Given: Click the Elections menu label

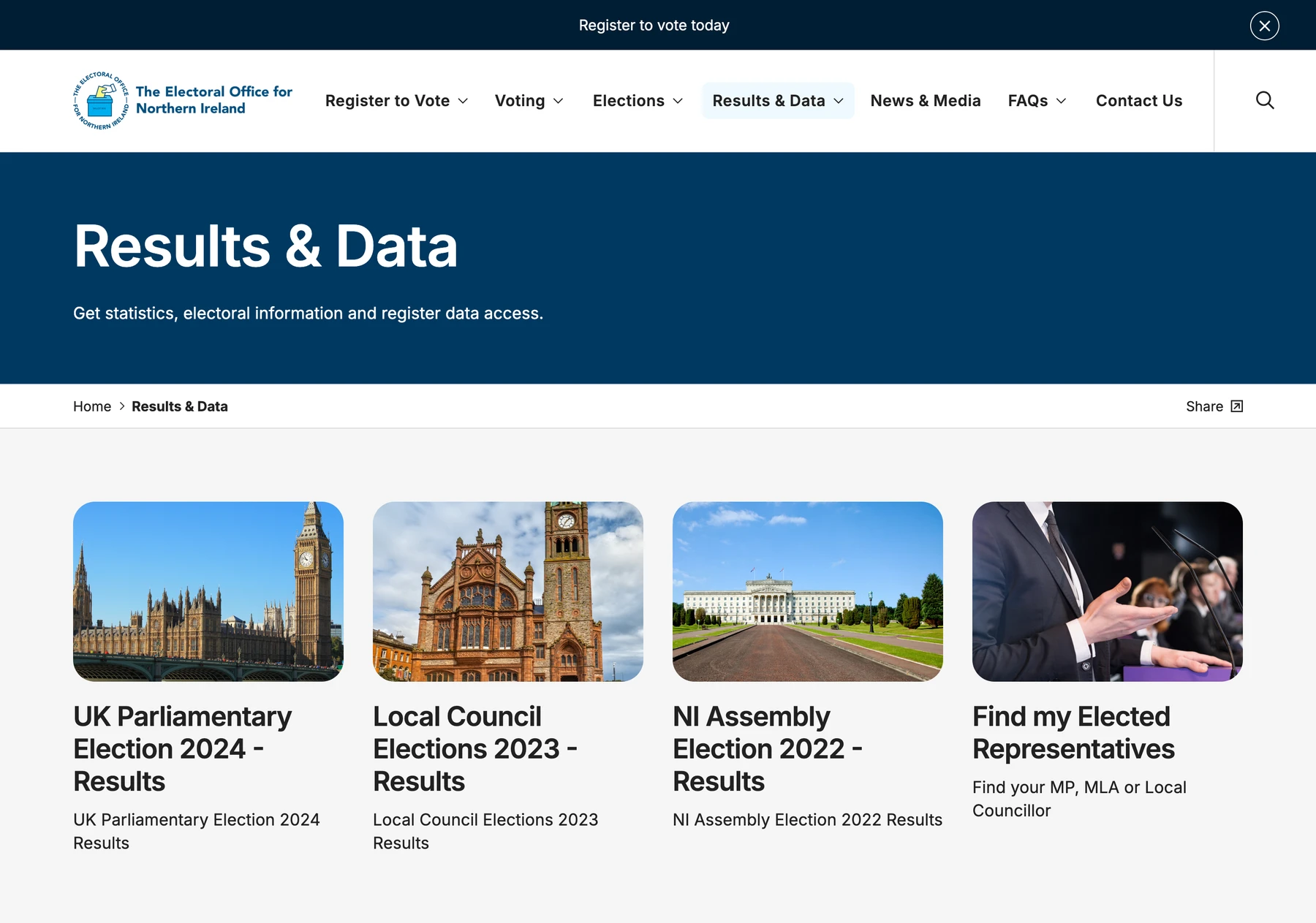Looking at the screenshot, I should [x=629, y=101].
